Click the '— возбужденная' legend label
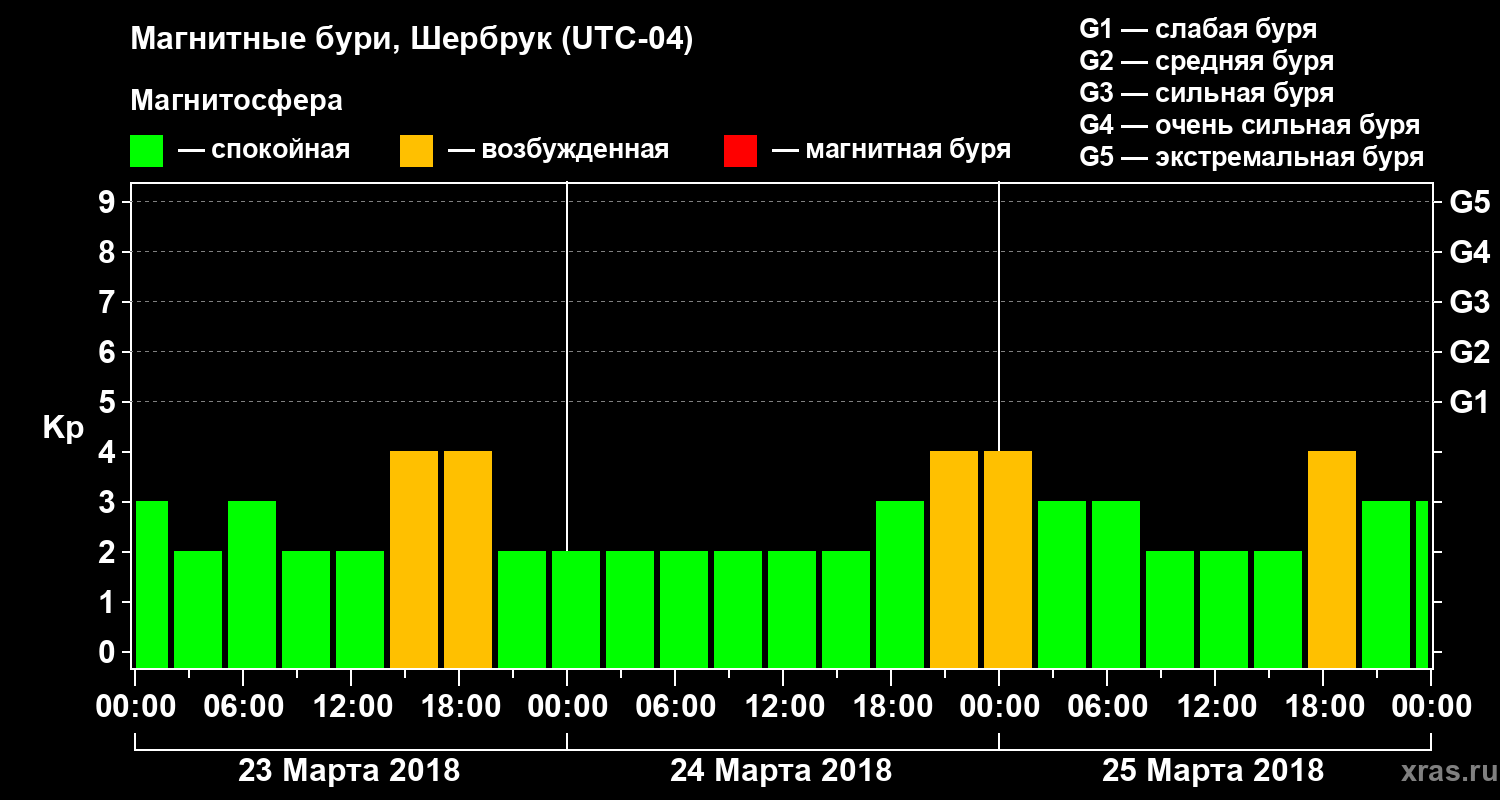Image resolution: width=1500 pixels, height=800 pixels. 559,150
